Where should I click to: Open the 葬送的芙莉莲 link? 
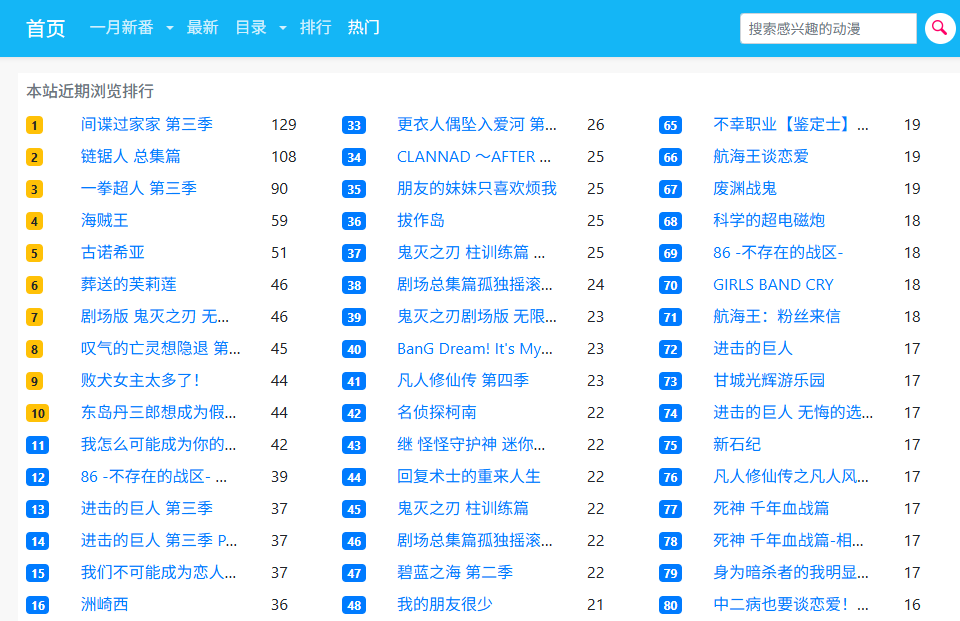click(128, 285)
